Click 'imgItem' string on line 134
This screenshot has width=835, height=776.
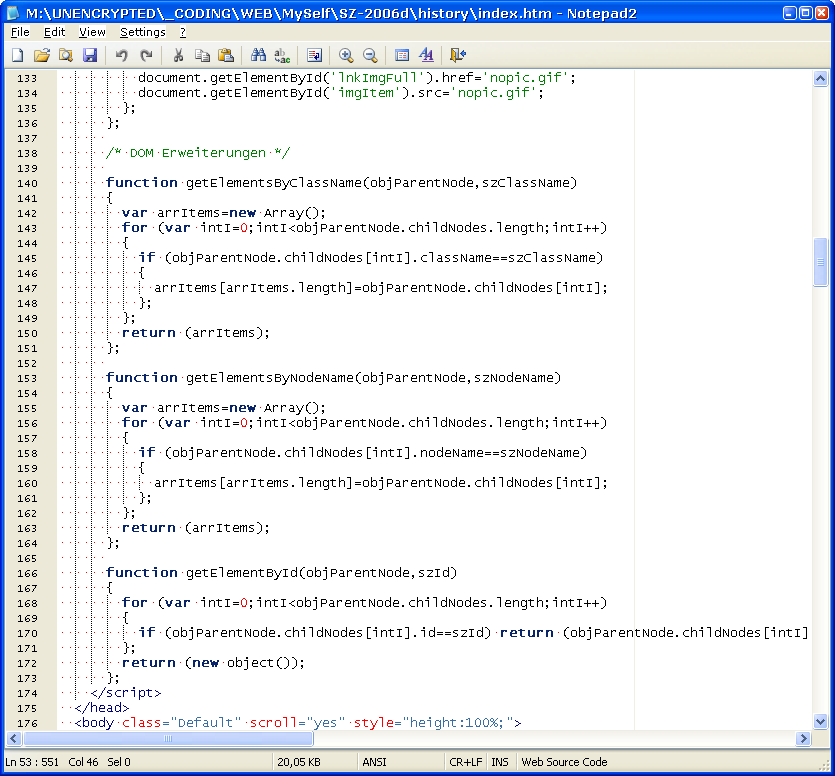click(x=366, y=92)
